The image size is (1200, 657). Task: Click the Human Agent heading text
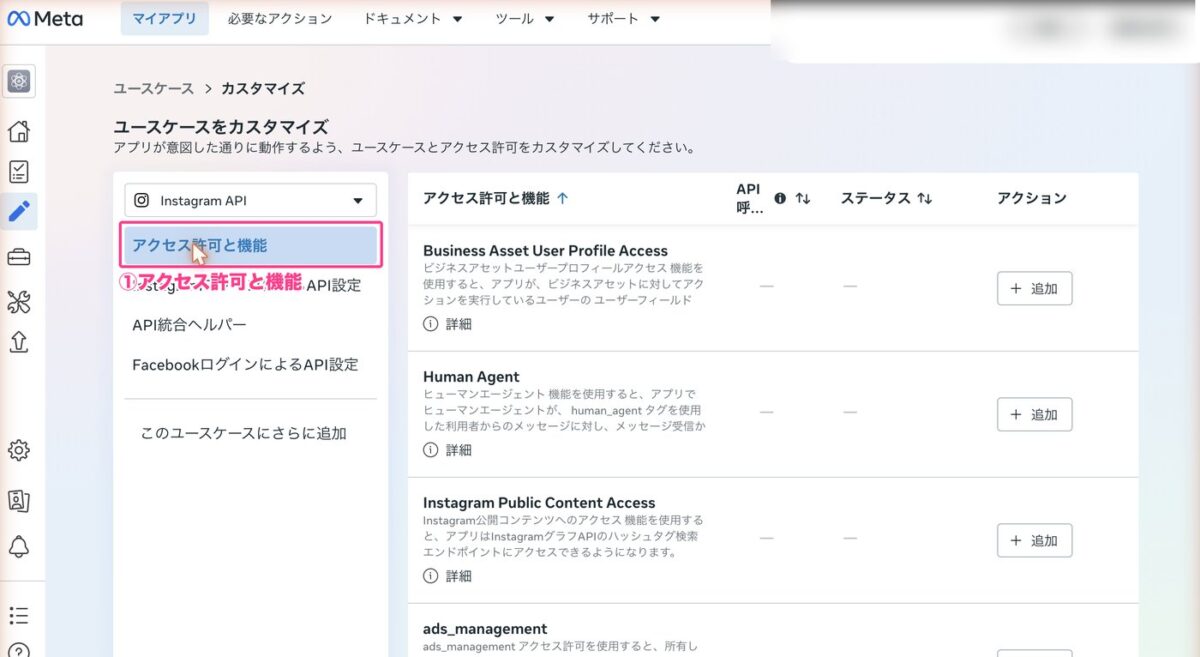click(471, 377)
